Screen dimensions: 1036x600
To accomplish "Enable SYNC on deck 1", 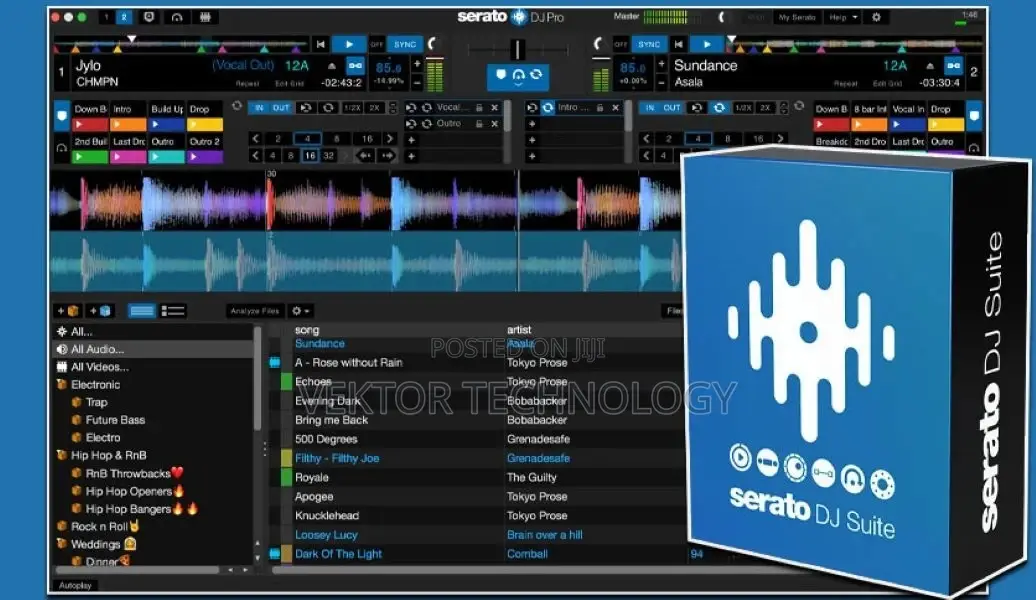I will coord(404,44).
